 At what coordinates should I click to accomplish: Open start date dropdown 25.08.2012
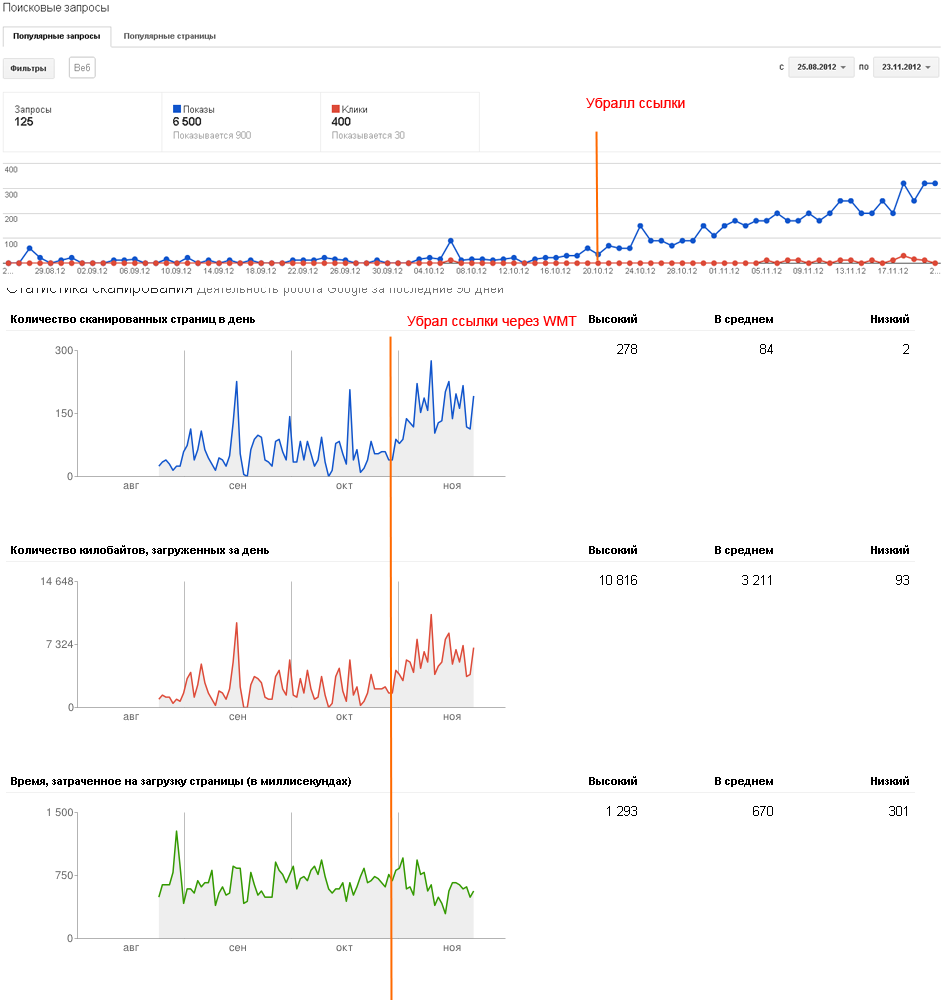point(821,67)
